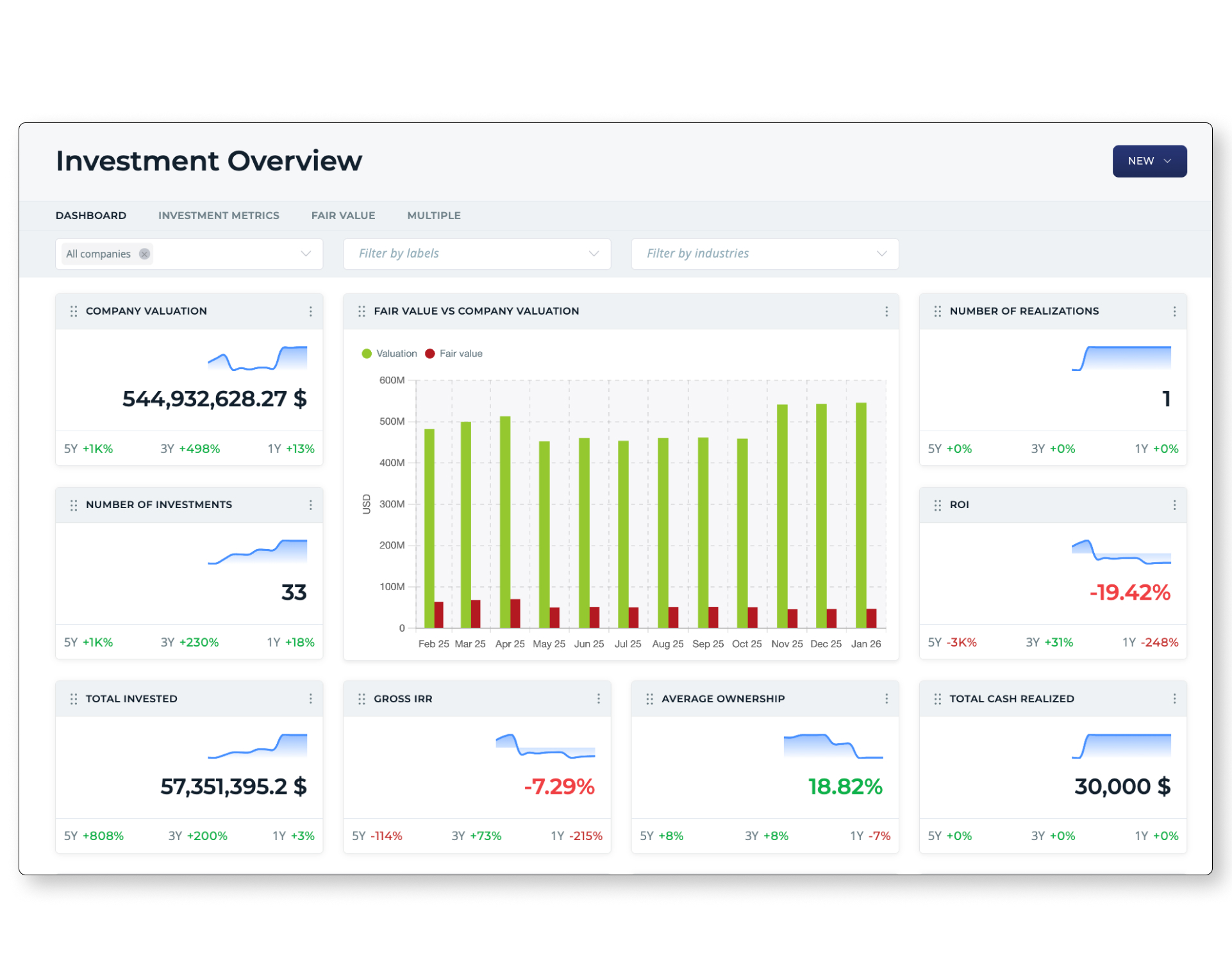The width and height of the screenshot is (1232, 972).
Task: Grab the Total Invested drag handle
Action: [74, 699]
